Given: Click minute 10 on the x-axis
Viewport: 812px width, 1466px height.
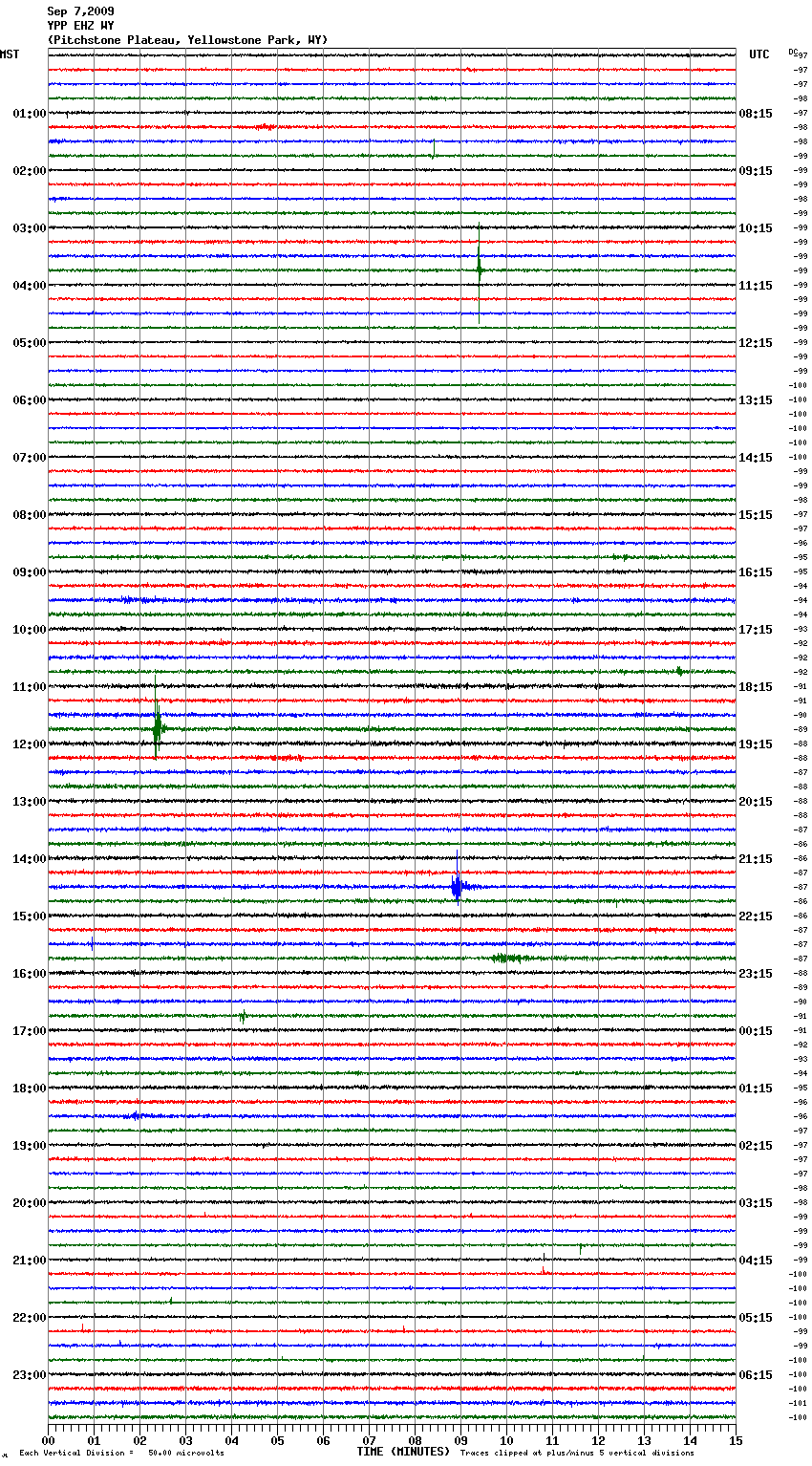Looking at the screenshot, I should tap(506, 1440).
